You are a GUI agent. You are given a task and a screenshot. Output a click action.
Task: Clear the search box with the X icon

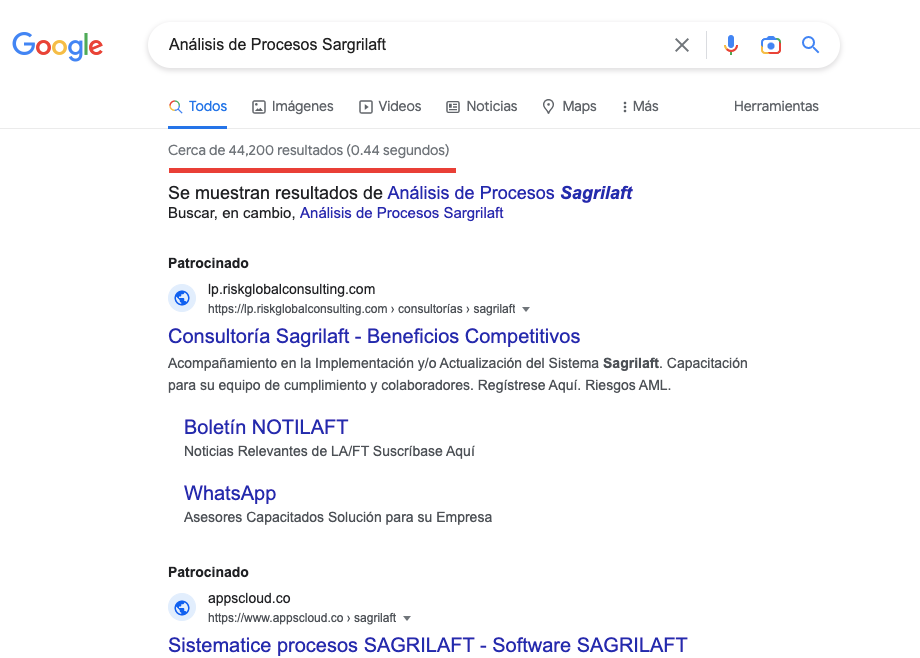682,45
